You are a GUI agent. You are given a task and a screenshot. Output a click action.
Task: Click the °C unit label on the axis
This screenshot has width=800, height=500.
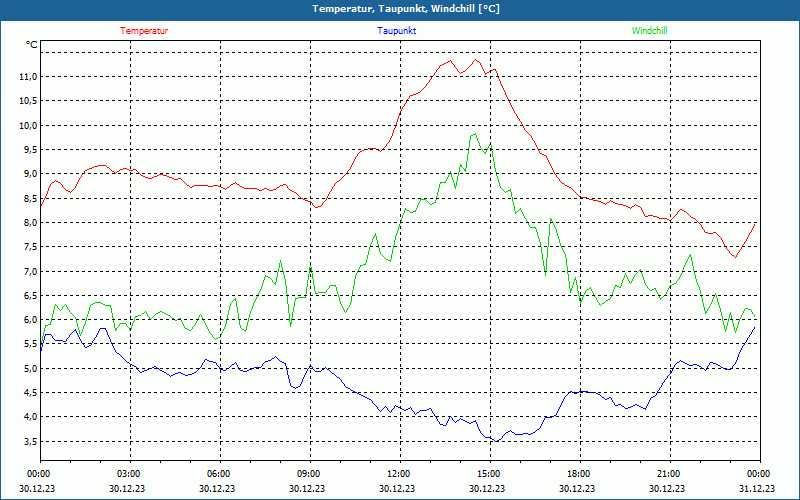[x=32, y=45]
